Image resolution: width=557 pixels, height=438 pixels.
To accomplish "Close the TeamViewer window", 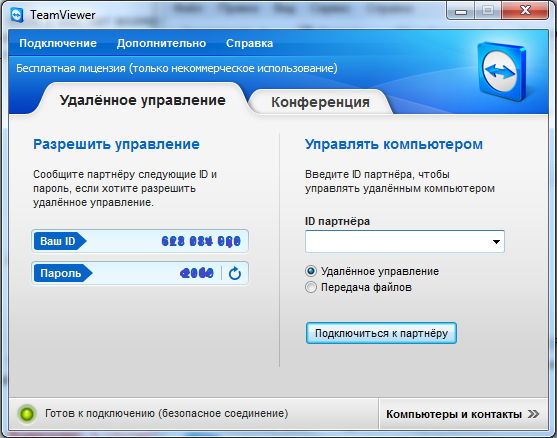I will (x=525, y=11).
